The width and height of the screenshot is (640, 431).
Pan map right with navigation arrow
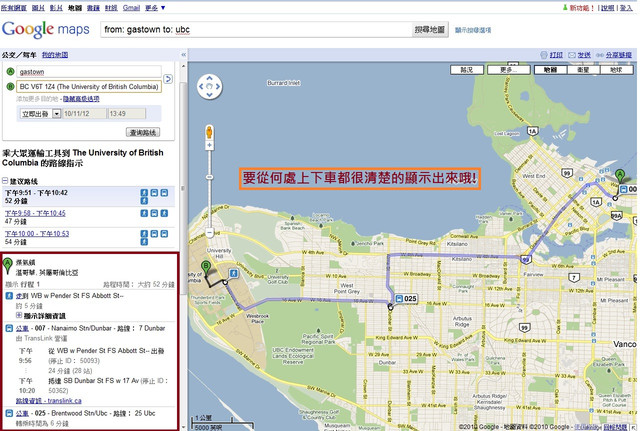218,87
